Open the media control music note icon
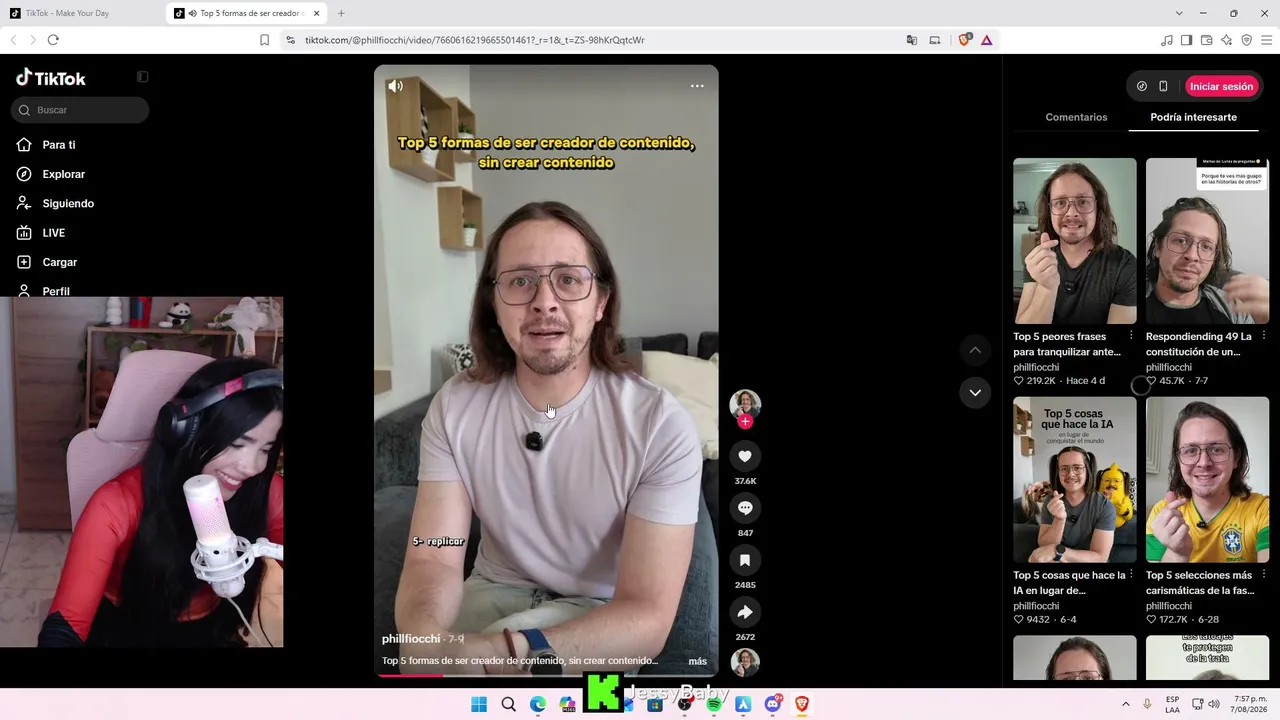Image resolution: width=1280 pixels, height=720 pixels. click(1167, 40)
